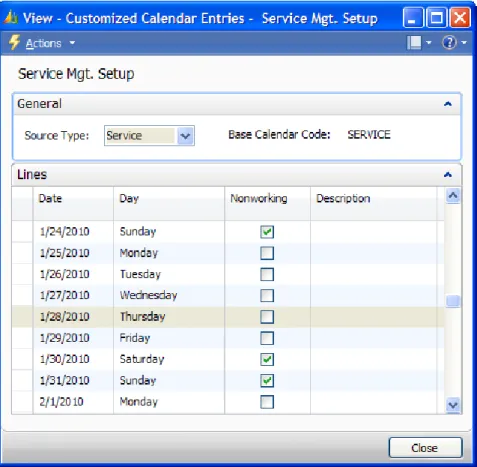Click the Close button
The height and width of the screenshot is (467, 477).
point(425,448)
